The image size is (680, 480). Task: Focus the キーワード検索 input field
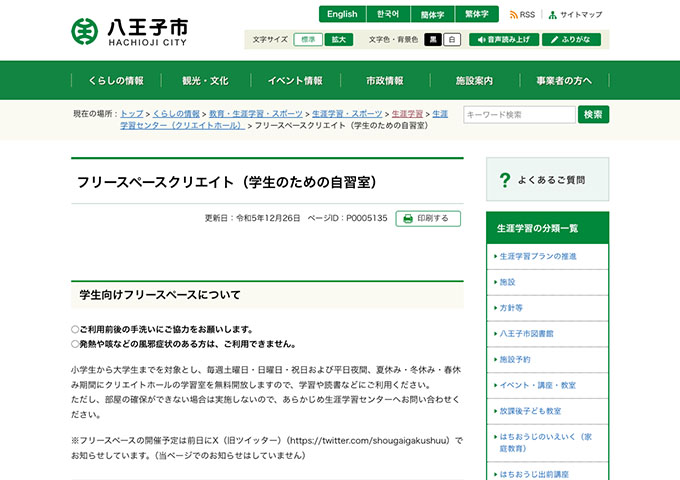pyautogui.click(x=519, y=114)
